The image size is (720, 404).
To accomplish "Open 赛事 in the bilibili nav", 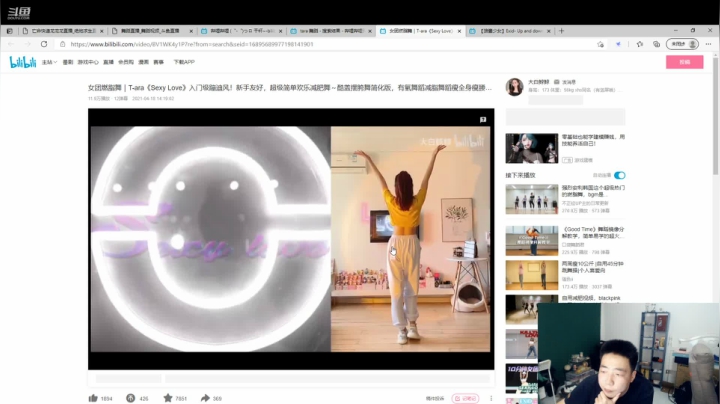I will tap(158, 62).
